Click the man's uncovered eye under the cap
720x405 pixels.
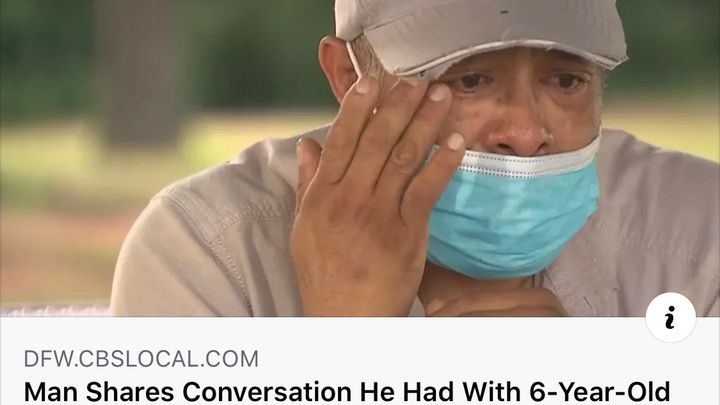click(566, 83)
